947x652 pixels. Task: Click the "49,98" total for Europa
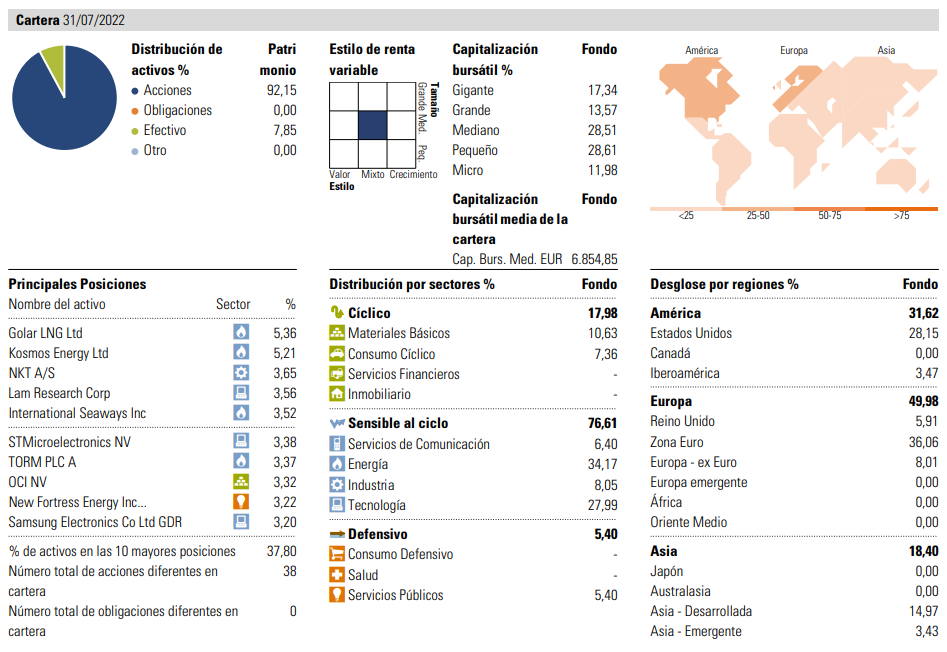[923, 401]
